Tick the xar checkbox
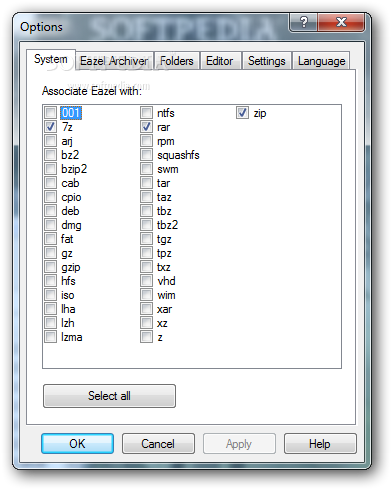This screenshot has width=392, height=490. pos(146,309)
